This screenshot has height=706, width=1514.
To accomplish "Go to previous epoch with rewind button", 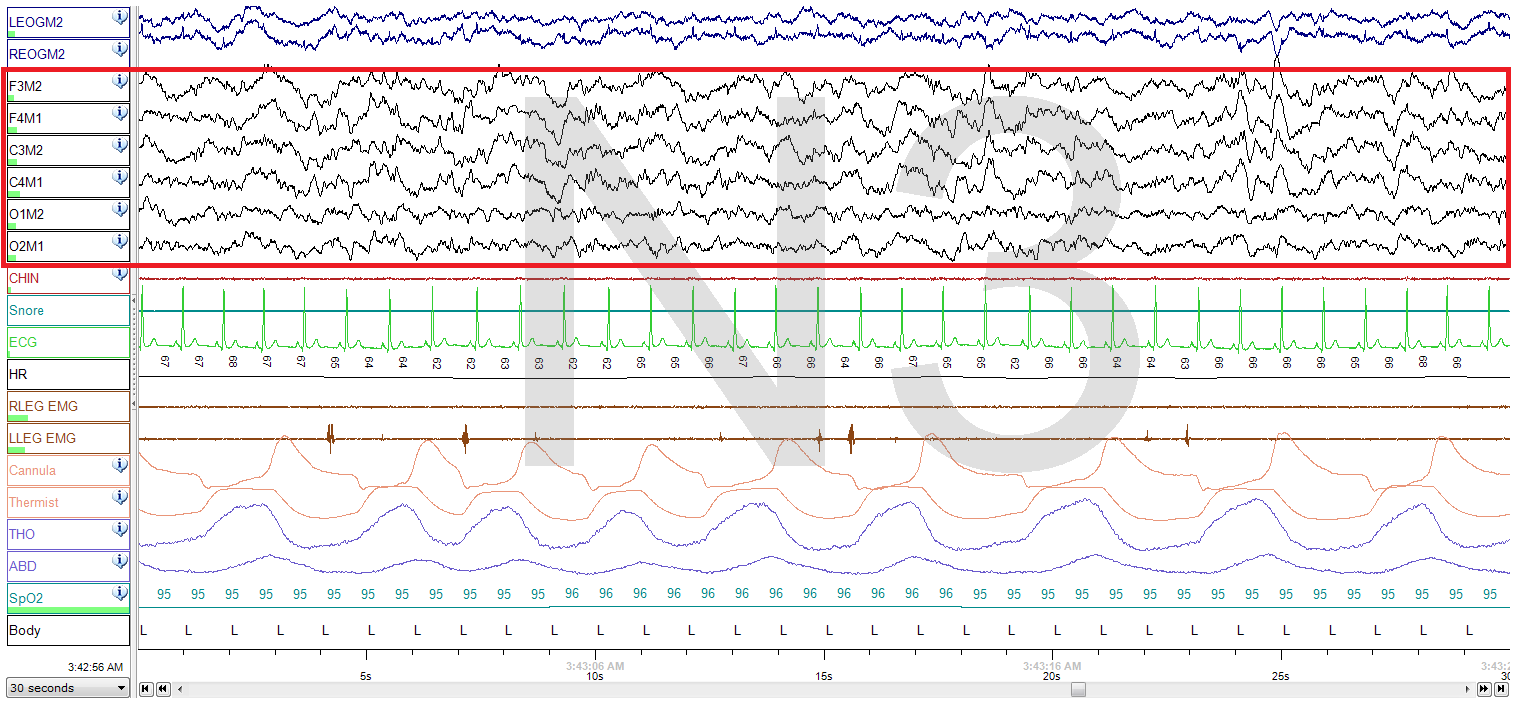I will click(163, 689).
